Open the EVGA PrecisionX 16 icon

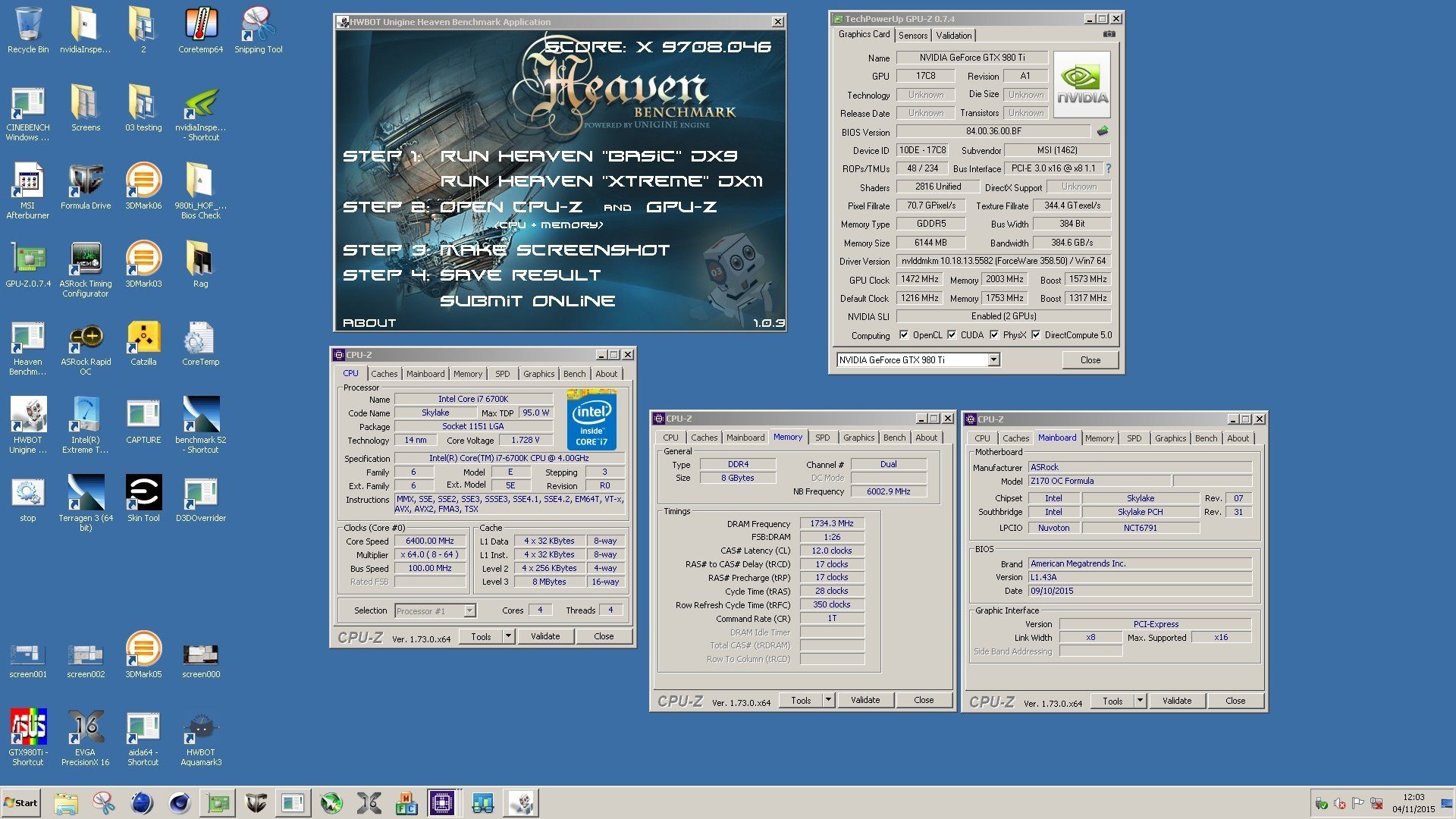coord(86,739)
